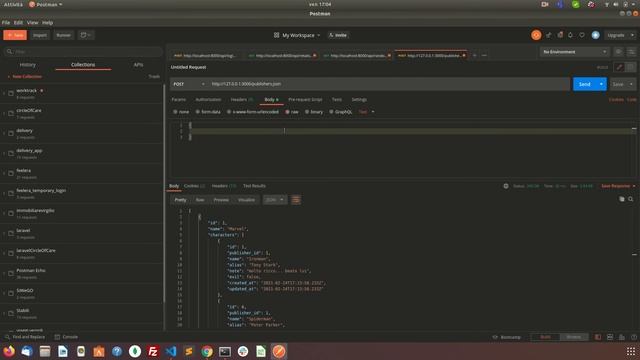The height and width of the screenshot is (360, 640).
Task: Click the Send button
Action: click(584, 84)
